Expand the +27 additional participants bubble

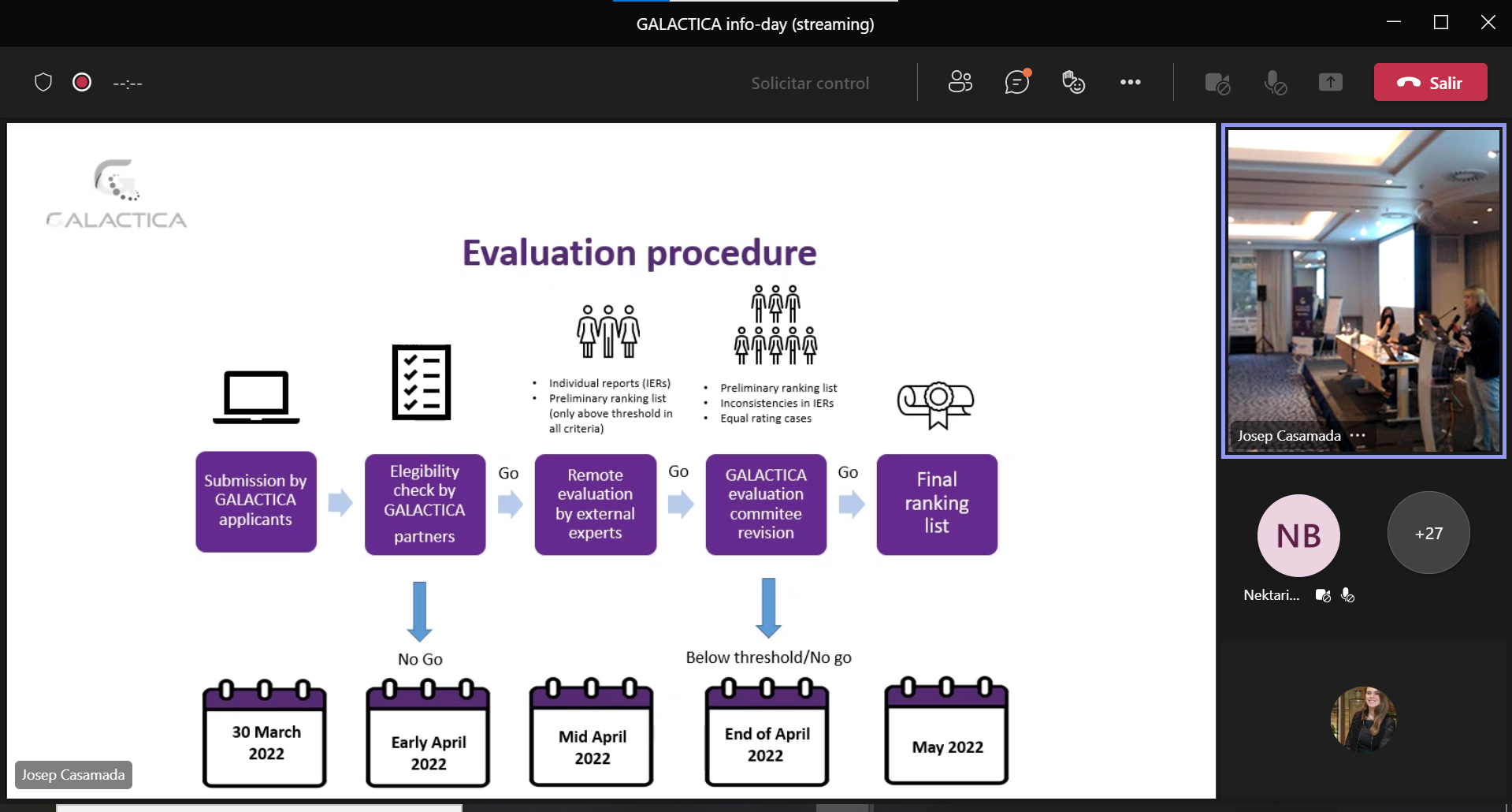[x=1428, y=534]
